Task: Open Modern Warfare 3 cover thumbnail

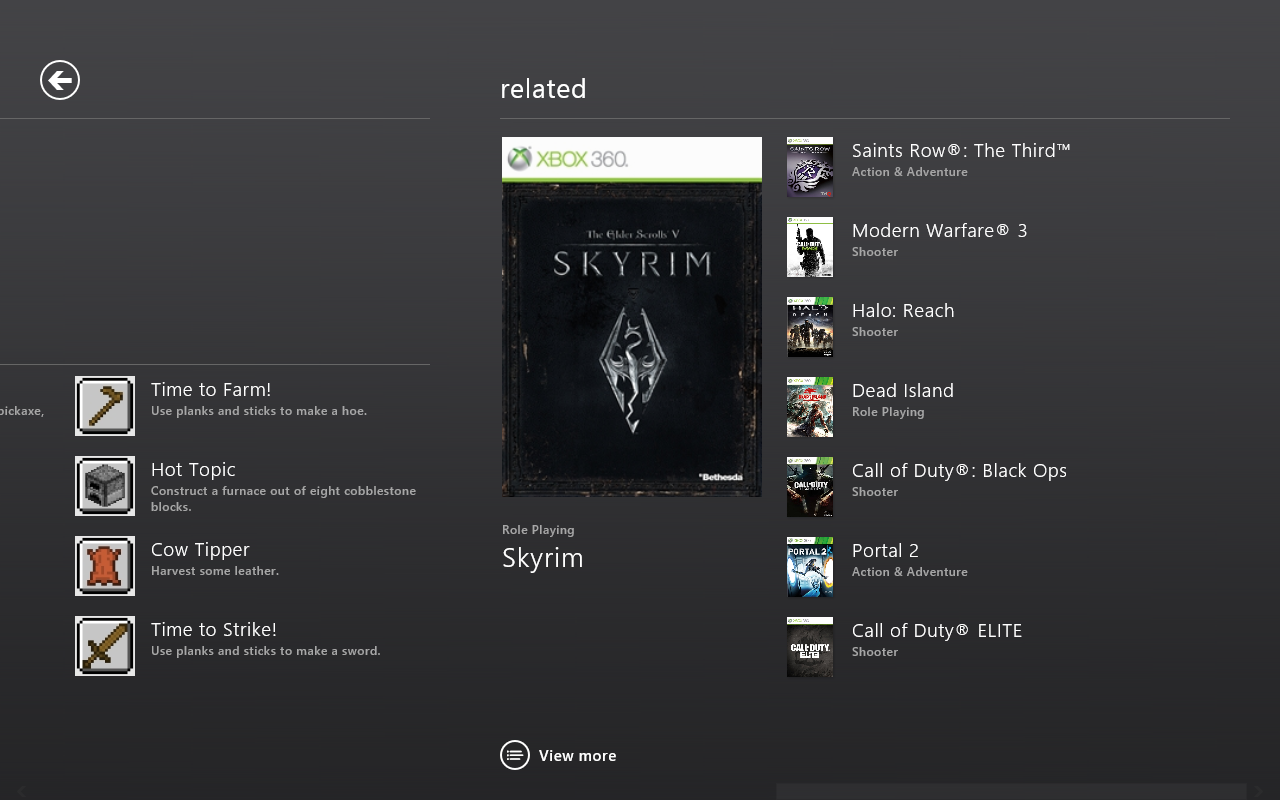Action: [810, 247]
